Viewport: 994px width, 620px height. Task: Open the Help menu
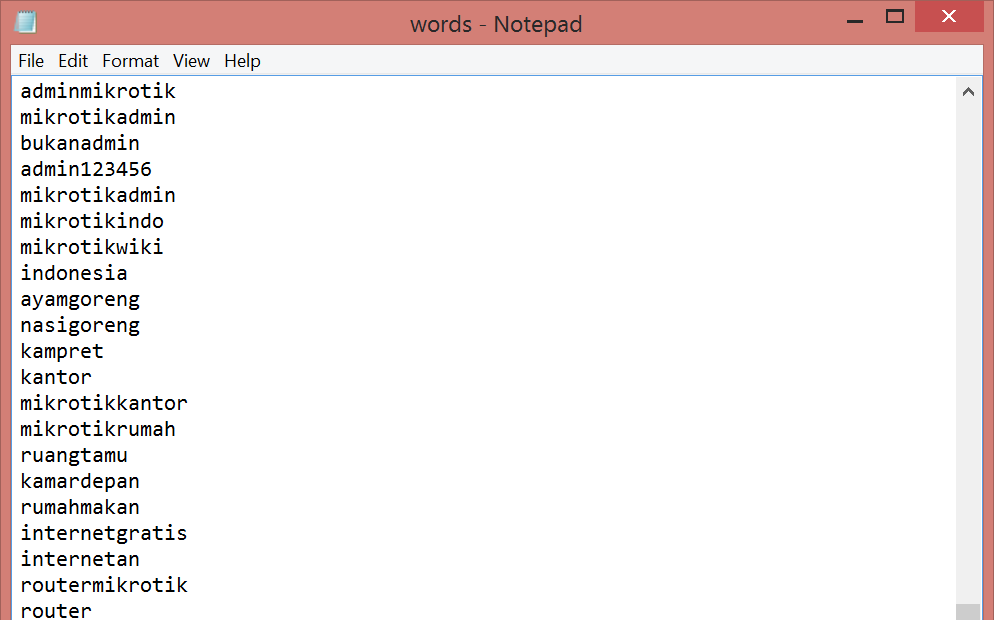pos(242,61)
